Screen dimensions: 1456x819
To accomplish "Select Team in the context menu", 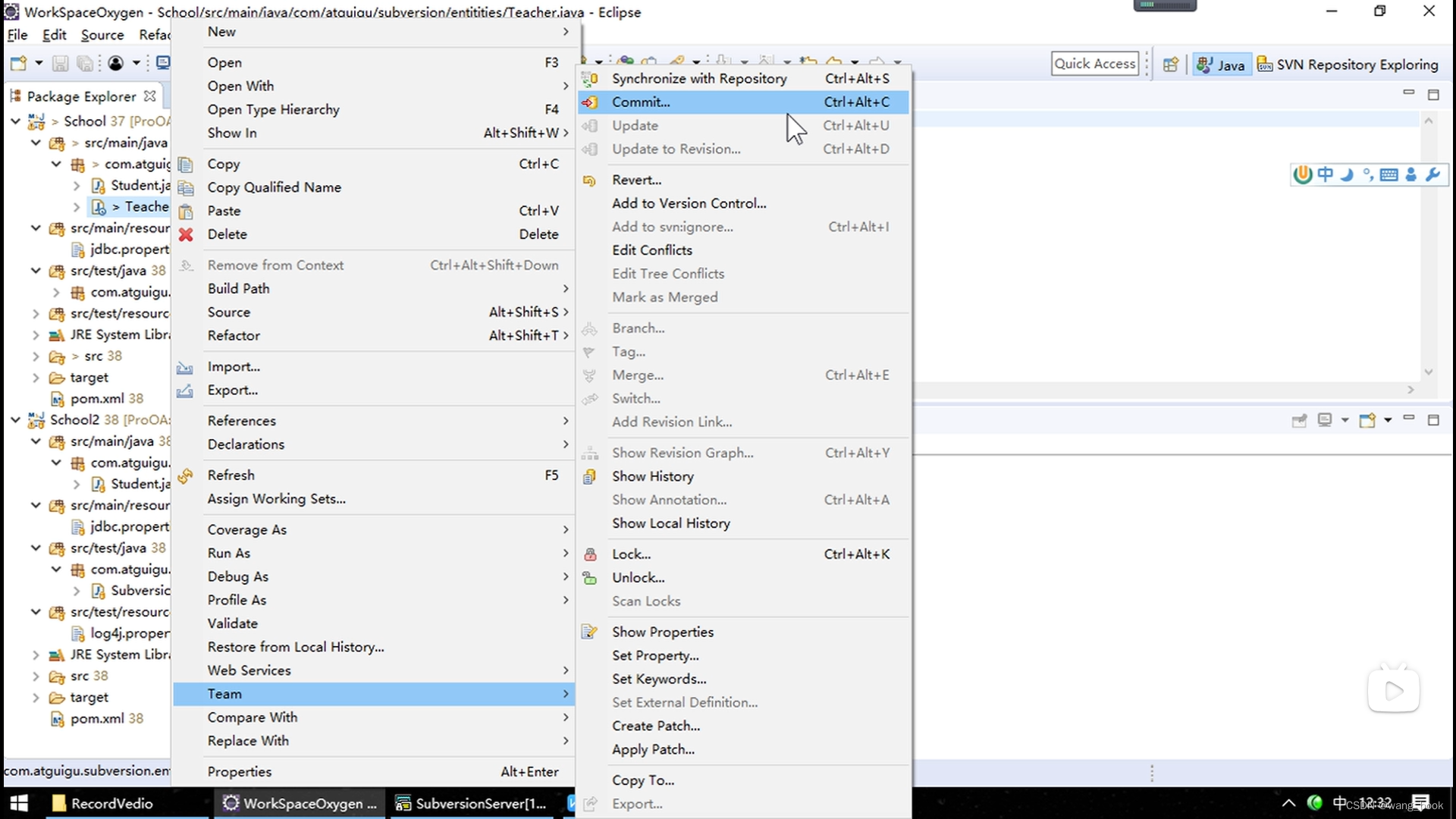I will (374, 694).
